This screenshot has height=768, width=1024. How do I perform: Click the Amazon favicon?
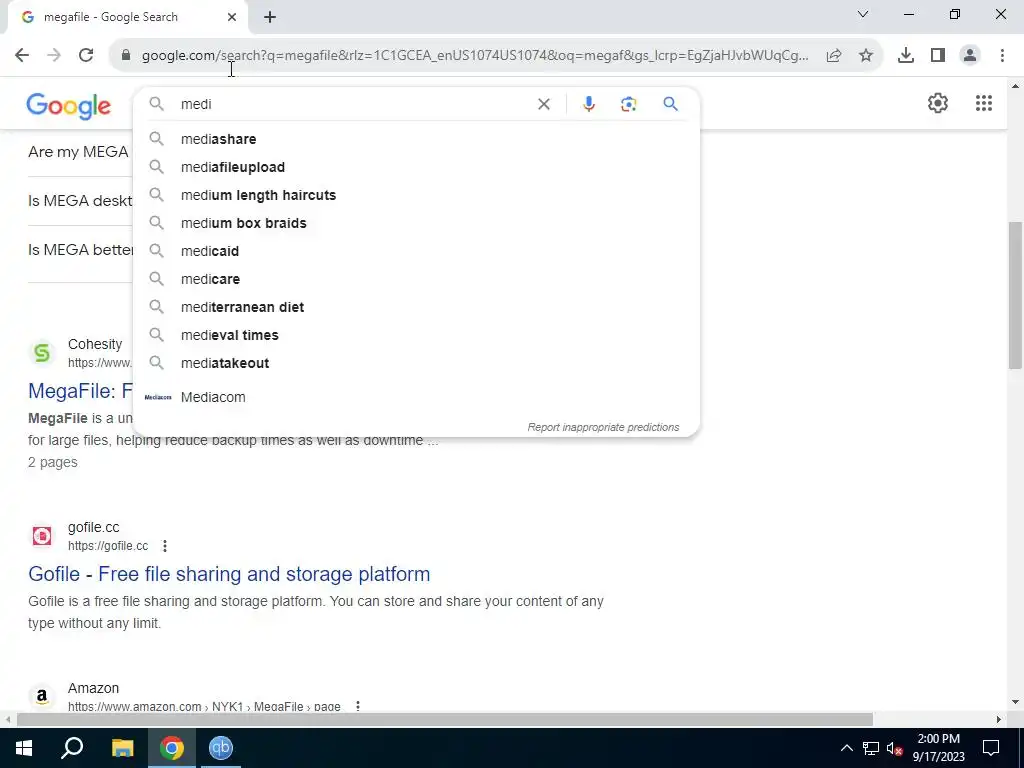(x=42, y=696)
